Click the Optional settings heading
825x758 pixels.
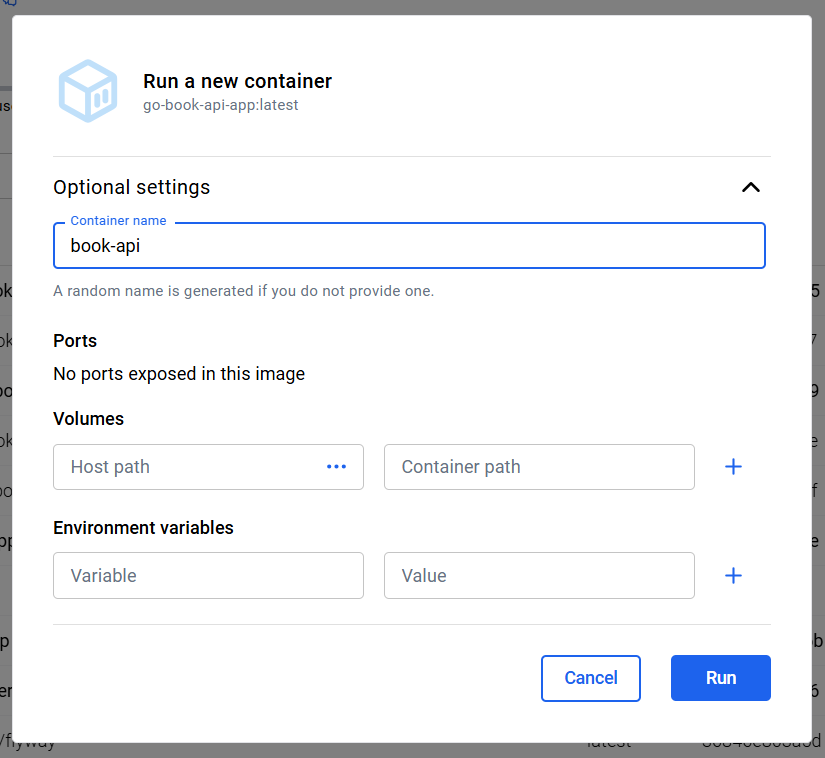pos(132,187)
